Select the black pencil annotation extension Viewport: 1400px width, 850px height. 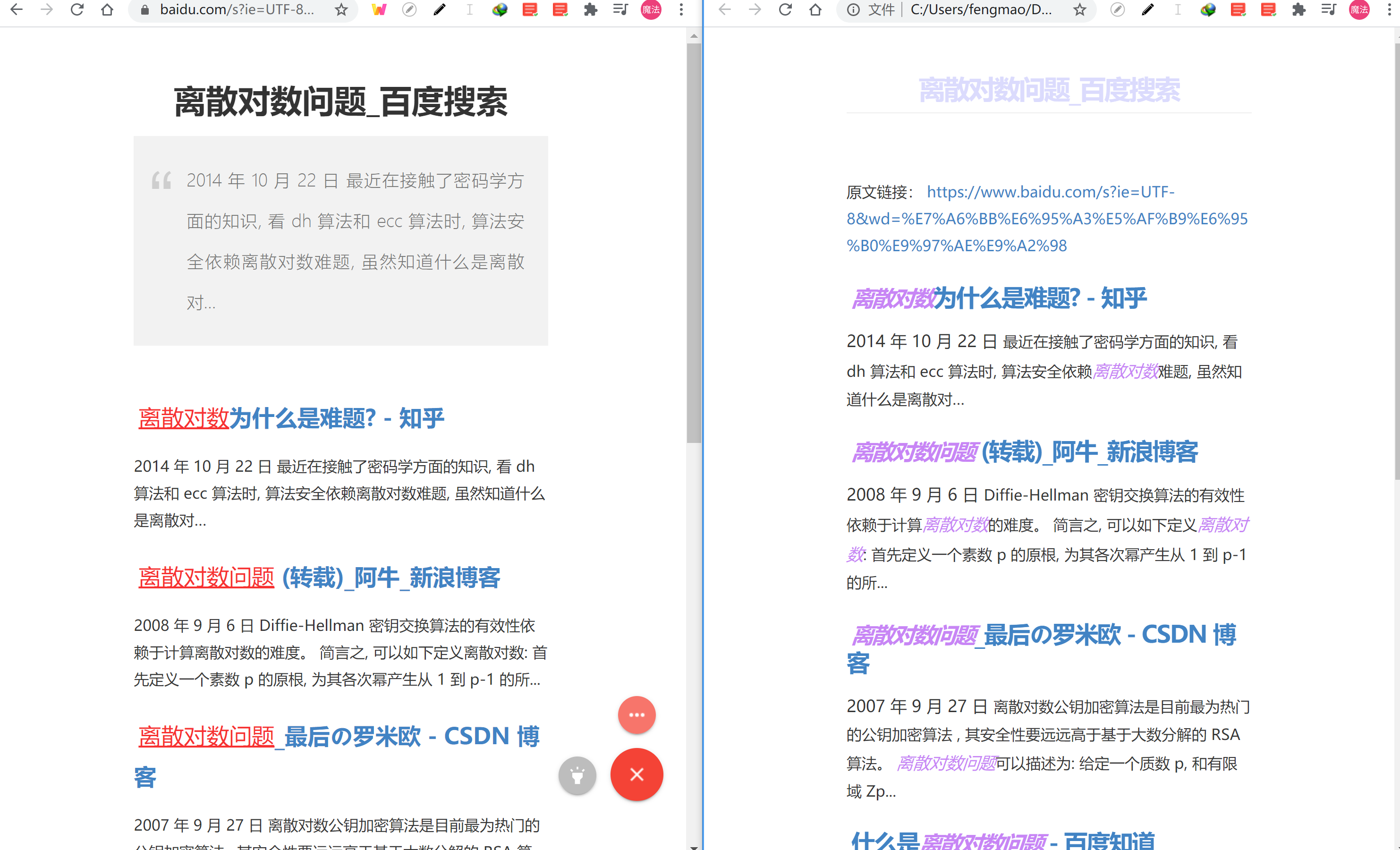(439, 9)
